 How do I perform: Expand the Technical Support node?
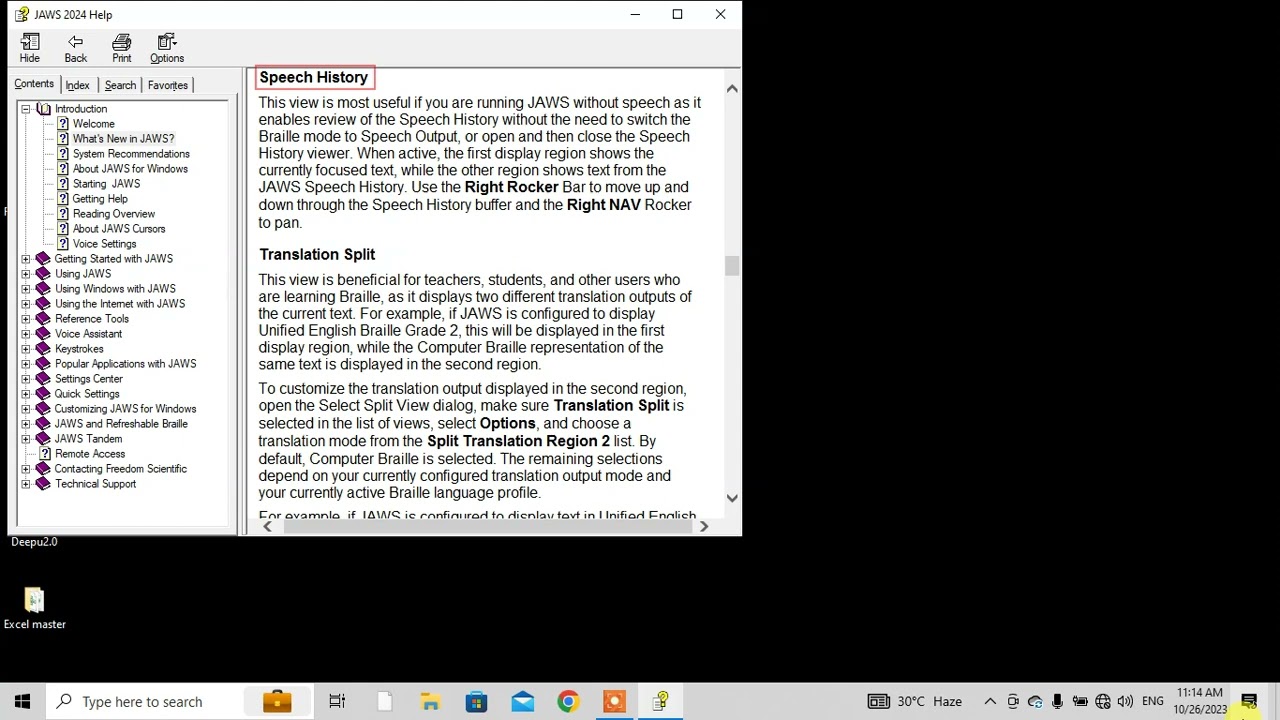click(26, 484)
